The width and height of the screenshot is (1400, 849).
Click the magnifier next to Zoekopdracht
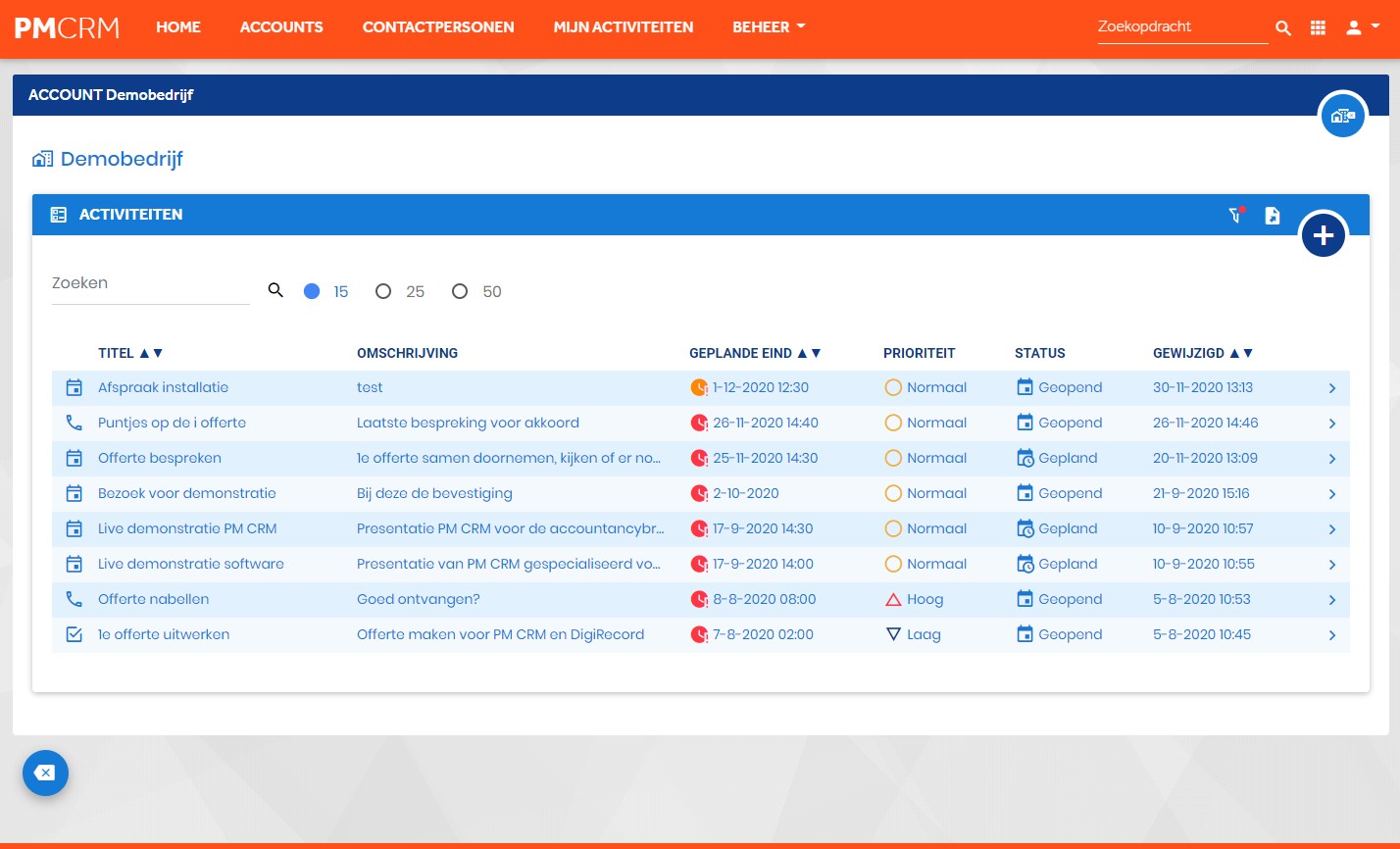pyautogui.click(x=1283, y=28)
